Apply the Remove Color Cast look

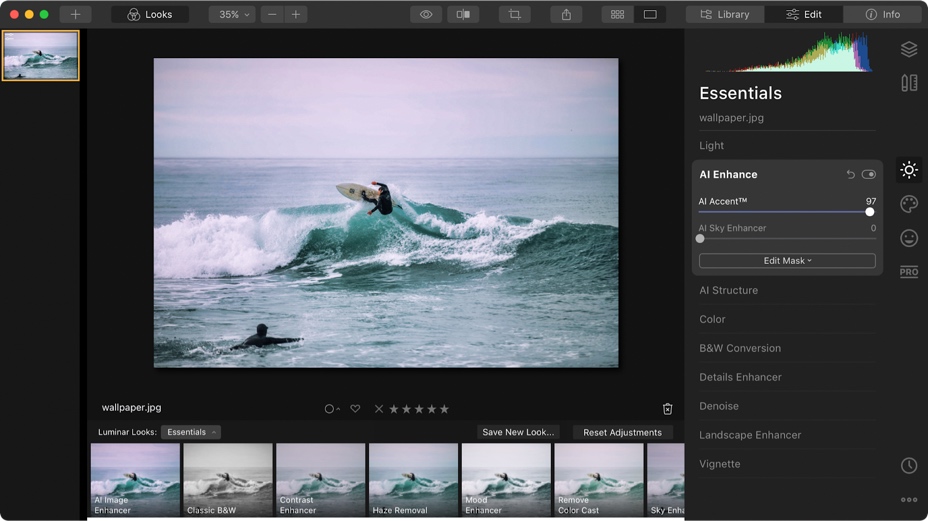coord(599,480)
